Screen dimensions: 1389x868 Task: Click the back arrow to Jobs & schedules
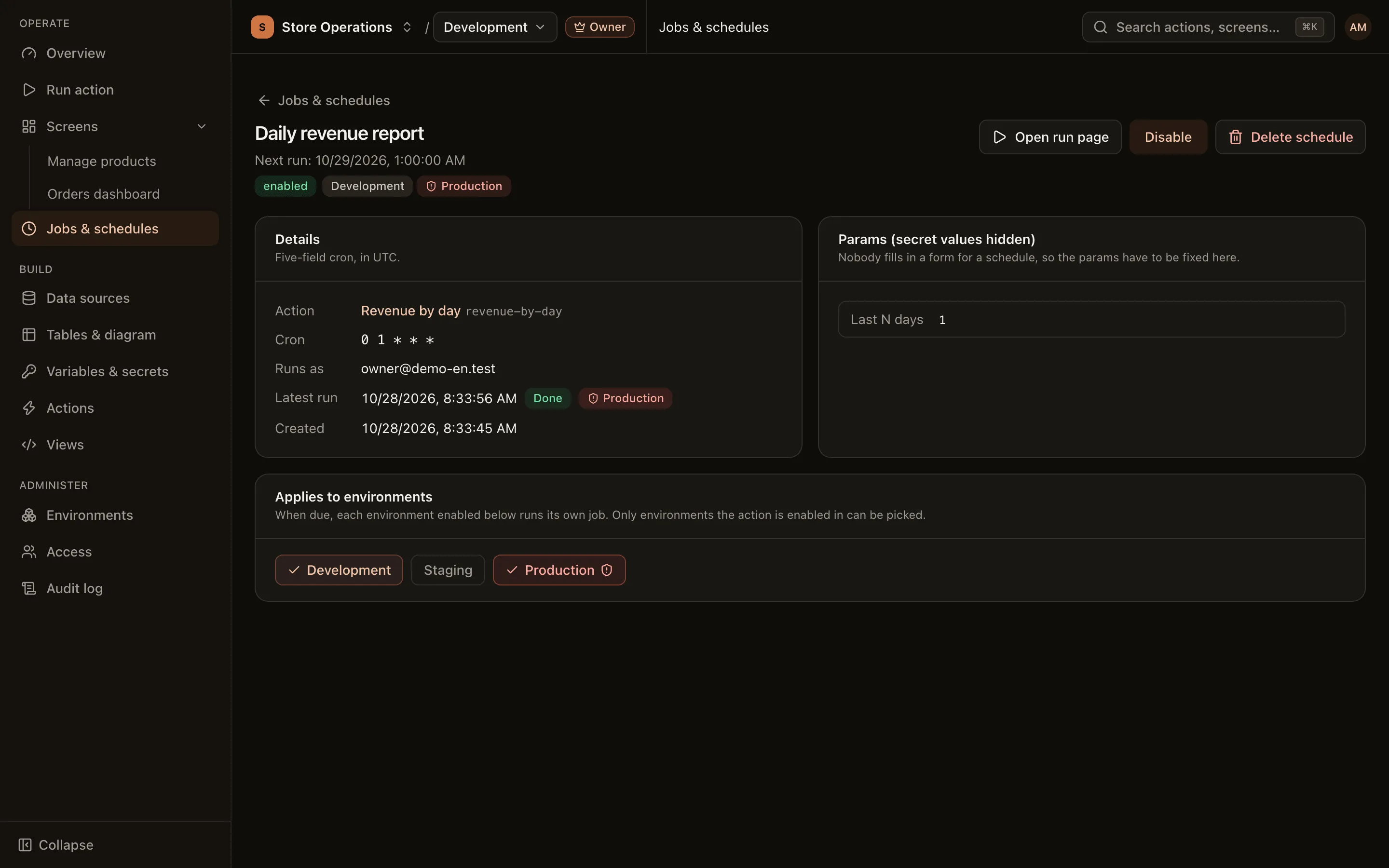(x=264, y=100)
